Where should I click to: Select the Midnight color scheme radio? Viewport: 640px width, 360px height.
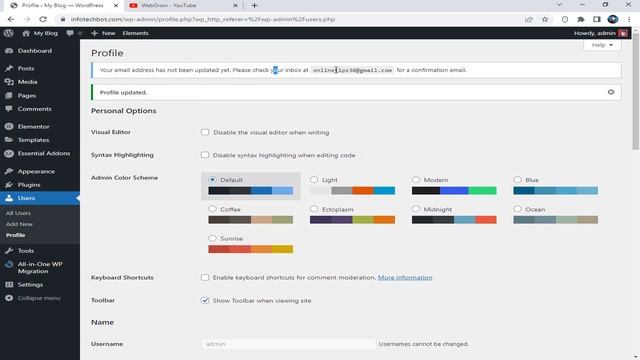click(416, 209)
